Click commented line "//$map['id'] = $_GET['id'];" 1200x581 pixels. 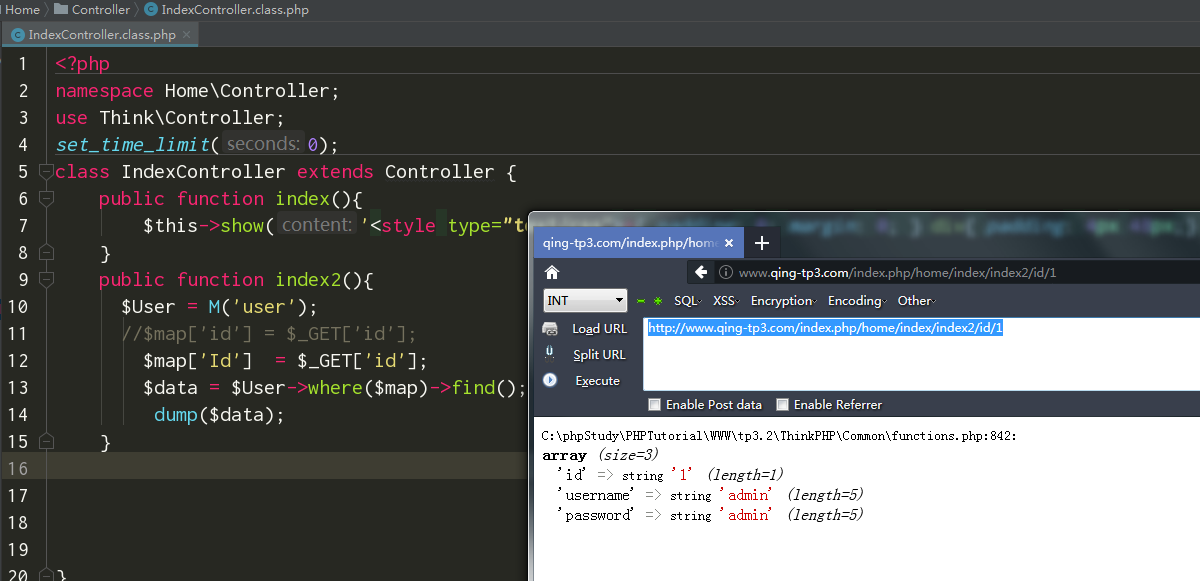(x=269, y=333)
